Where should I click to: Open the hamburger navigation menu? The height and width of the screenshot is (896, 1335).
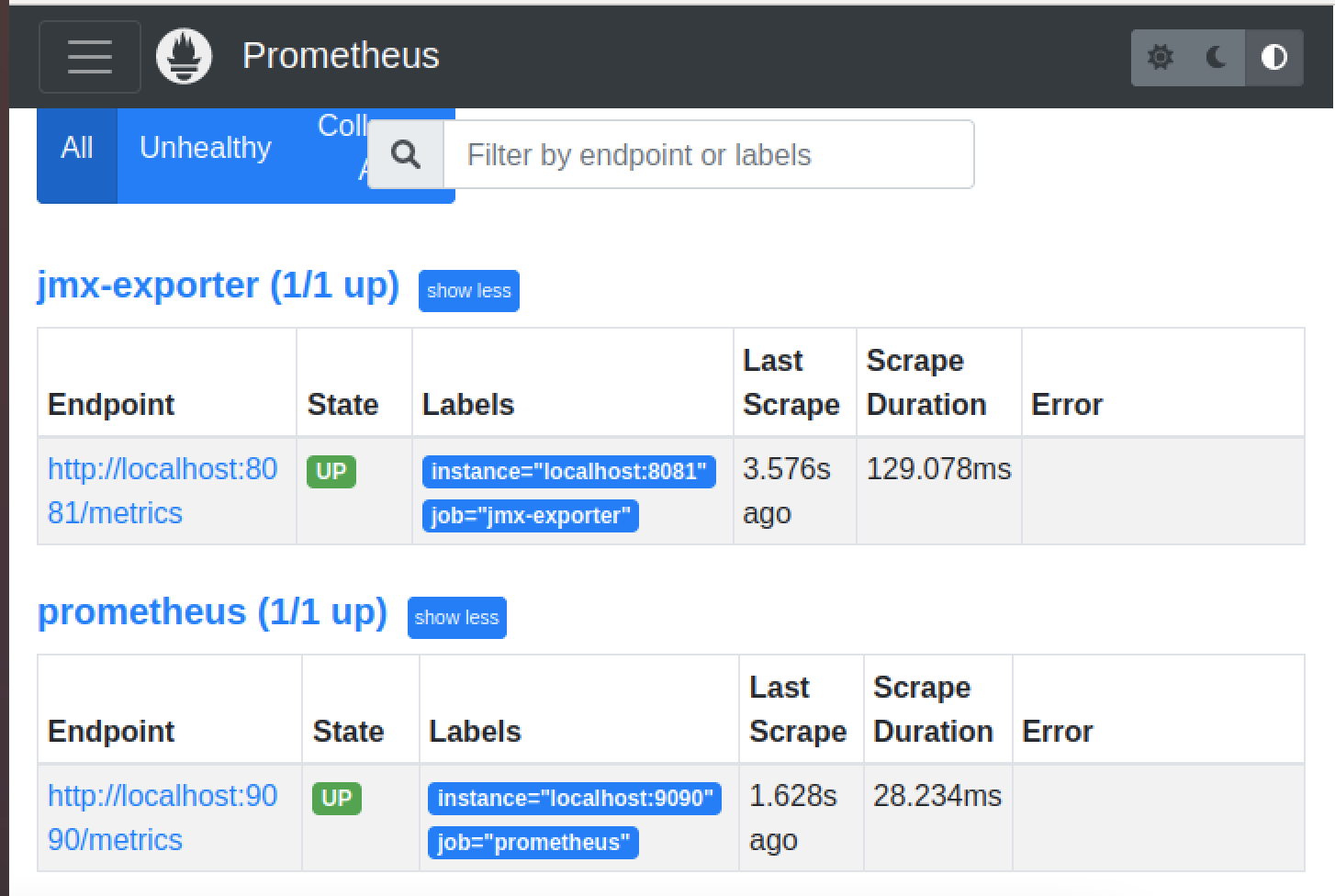[90, 56]
